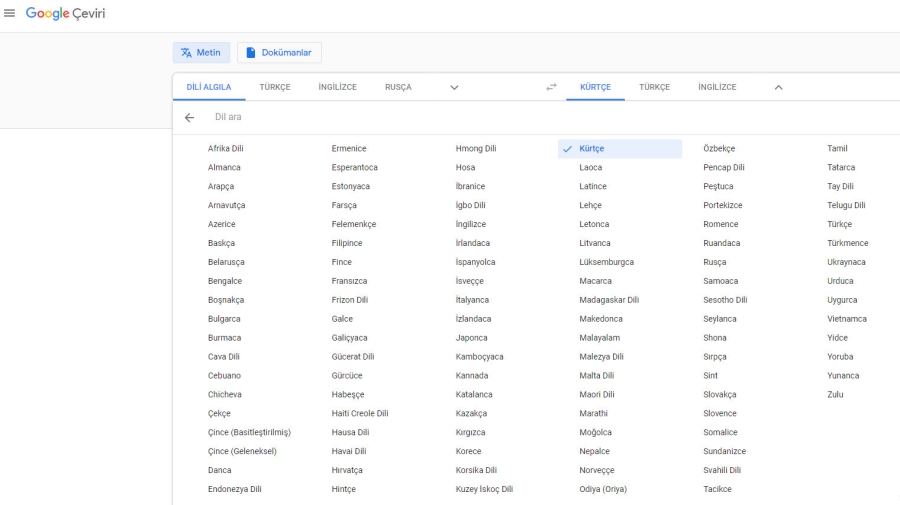Viewport: 900px width, 505px height.
Task: Select the KÜRTÇE target tab
Action: click(595, 87)
